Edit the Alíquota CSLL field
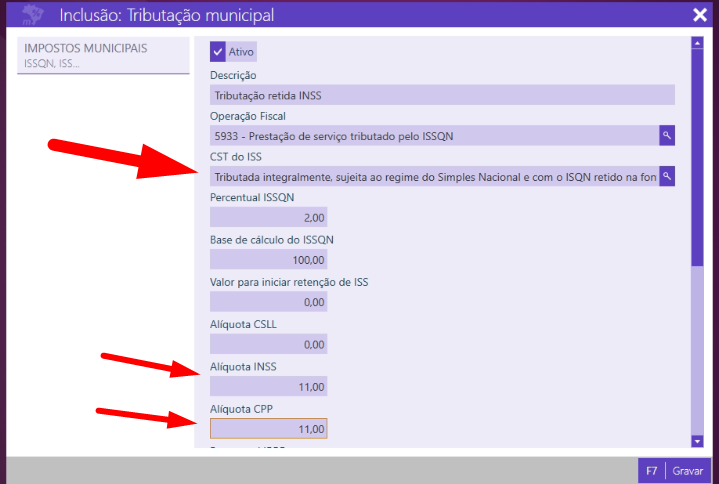Image resolution: width=719 pixels, height=484 pixels. click(x=268, y=343)
